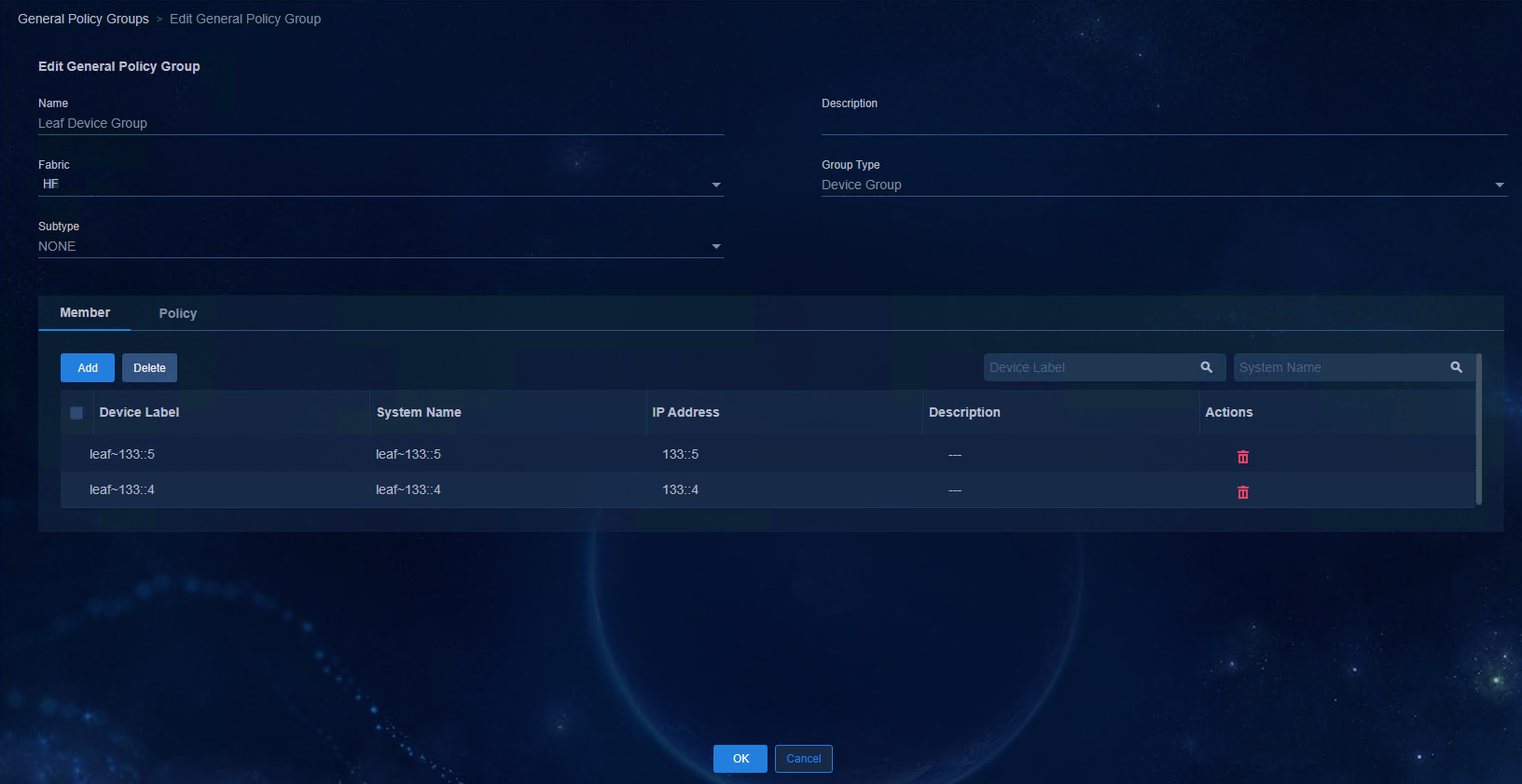Go back via General Policy Groups breadcrumb
Viewport: 1522px width, 784px height.
click(83, 19)
